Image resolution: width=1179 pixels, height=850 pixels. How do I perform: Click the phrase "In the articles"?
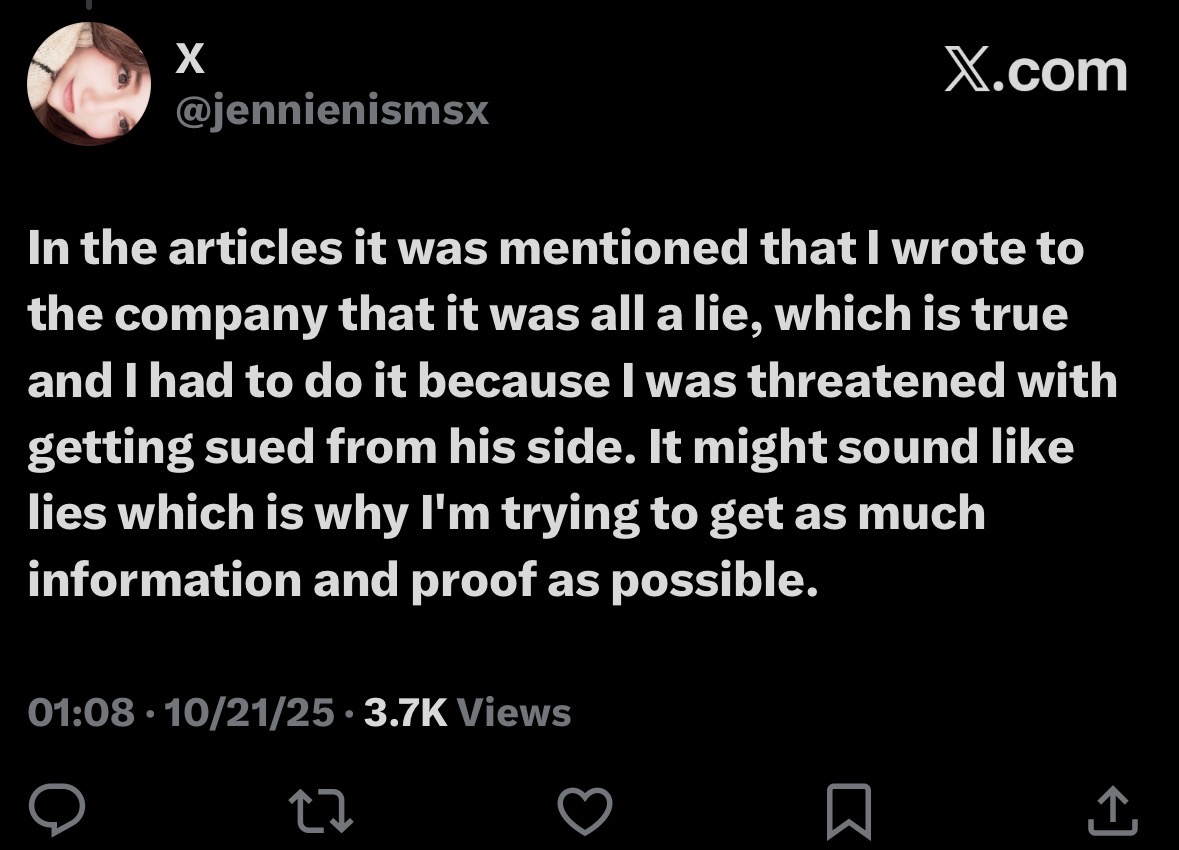(x=184, y=249)
